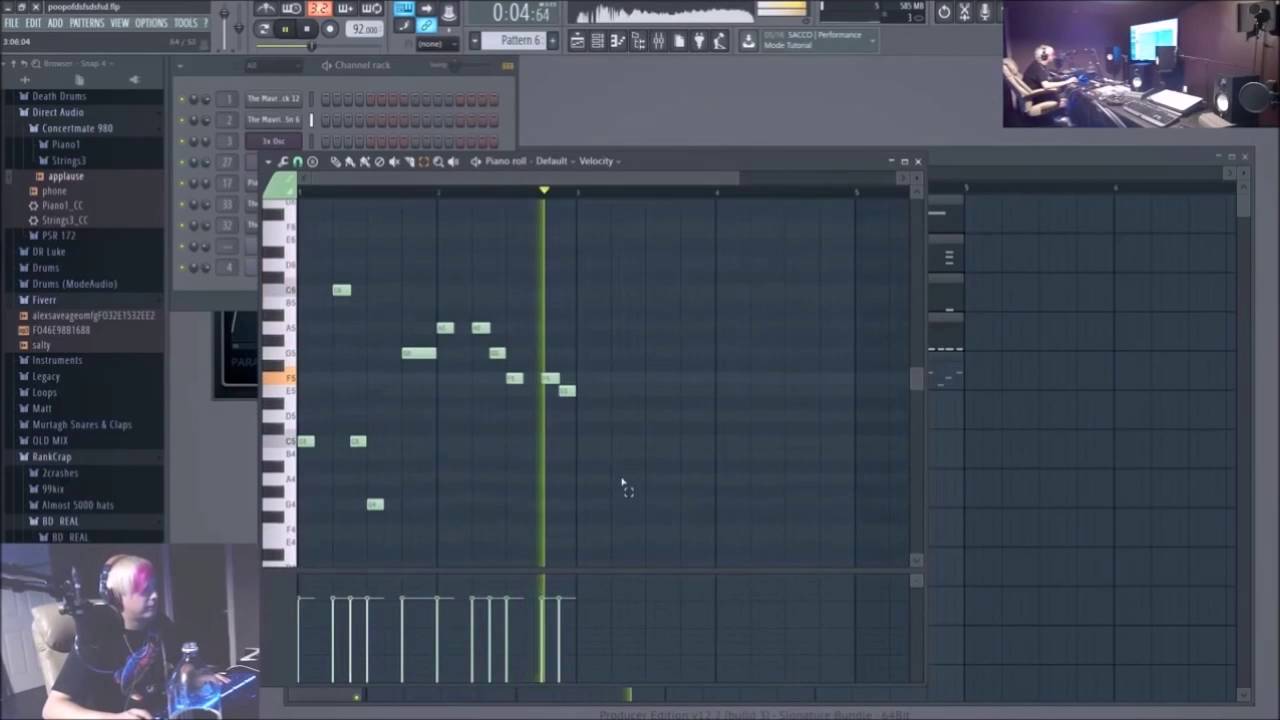The image size is (1280, 720).
Task: Click the download arrow icon beside hint panel
Action: (x=748, y=40)
